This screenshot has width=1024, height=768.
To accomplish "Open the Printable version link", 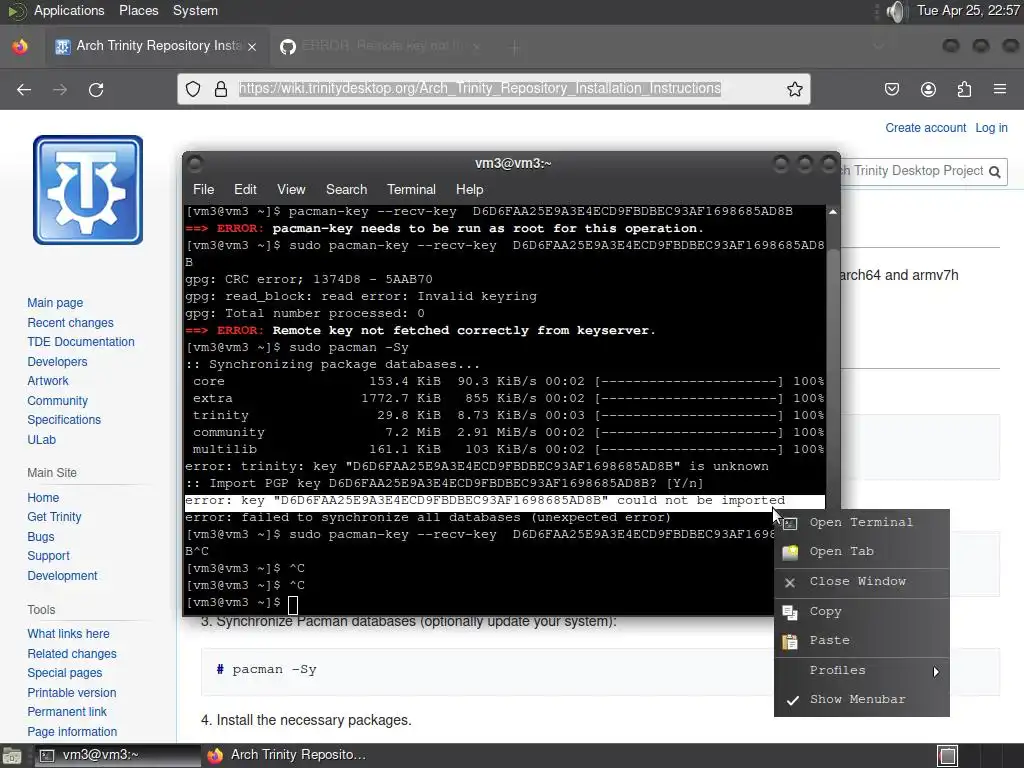I will point(71,693).
